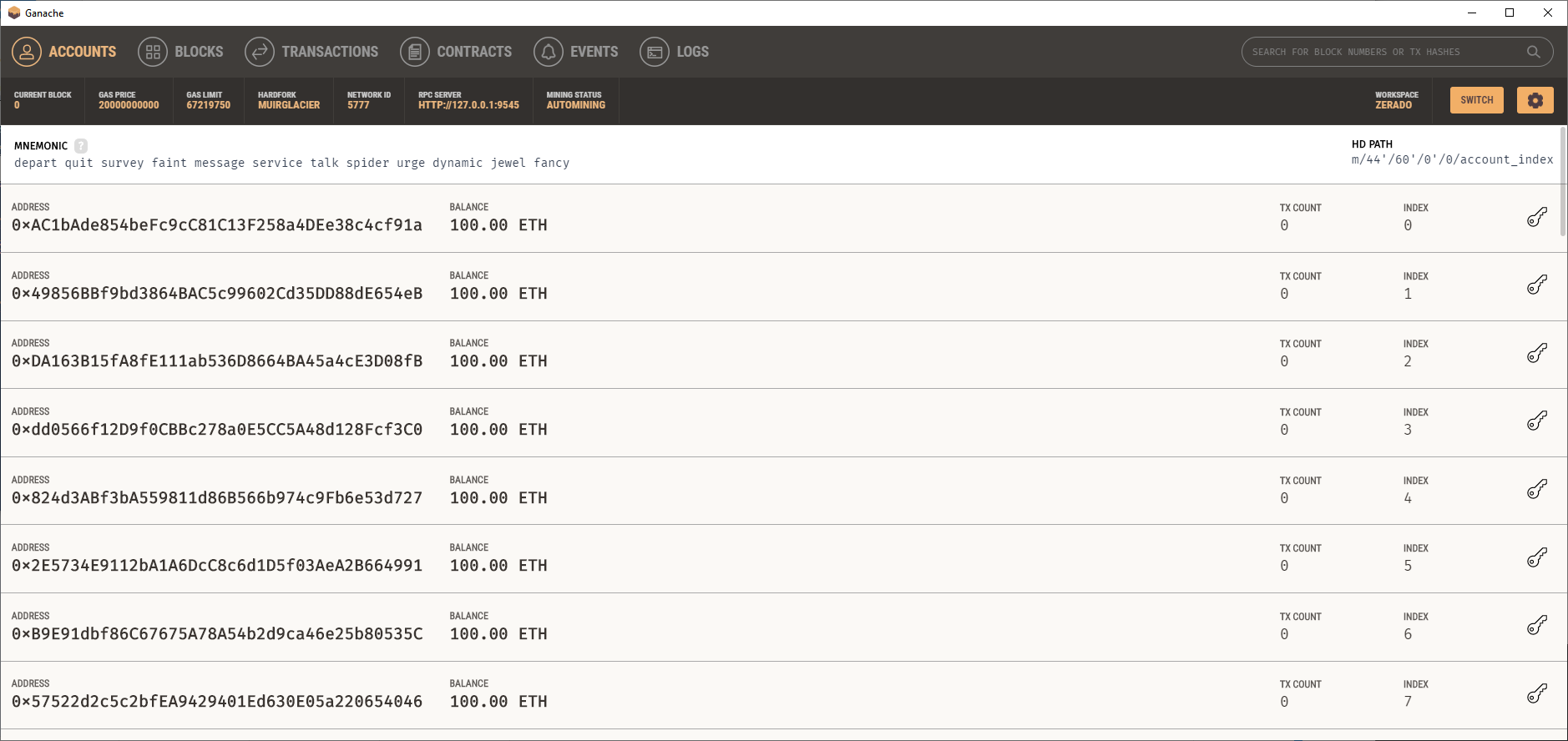Click the Transactions arrows icon
The height and width of the screenshot is (741, 1568).
(x=260, y=52)
